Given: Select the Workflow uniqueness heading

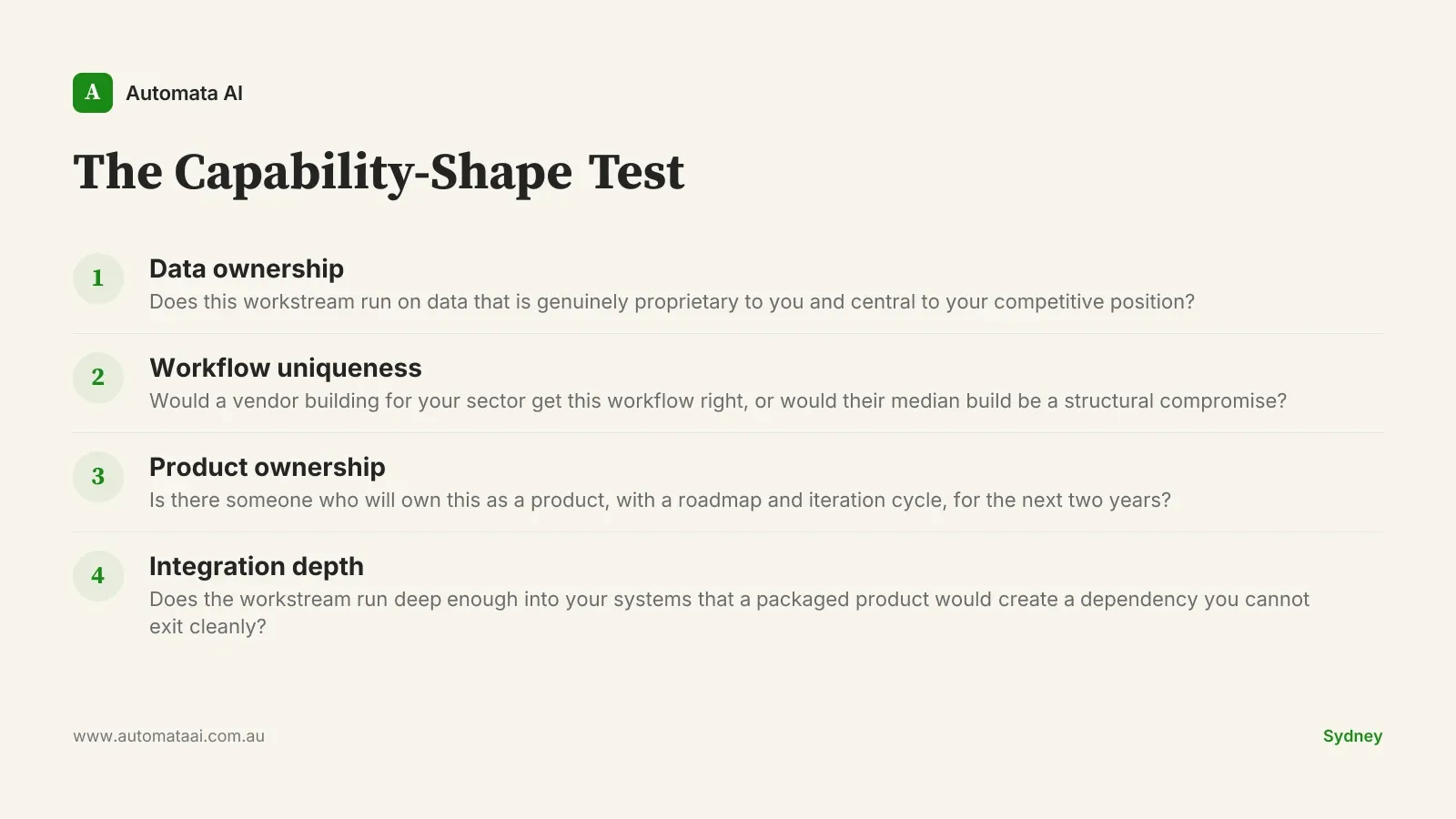Looking at the screenshot, I should click(286, 368).
